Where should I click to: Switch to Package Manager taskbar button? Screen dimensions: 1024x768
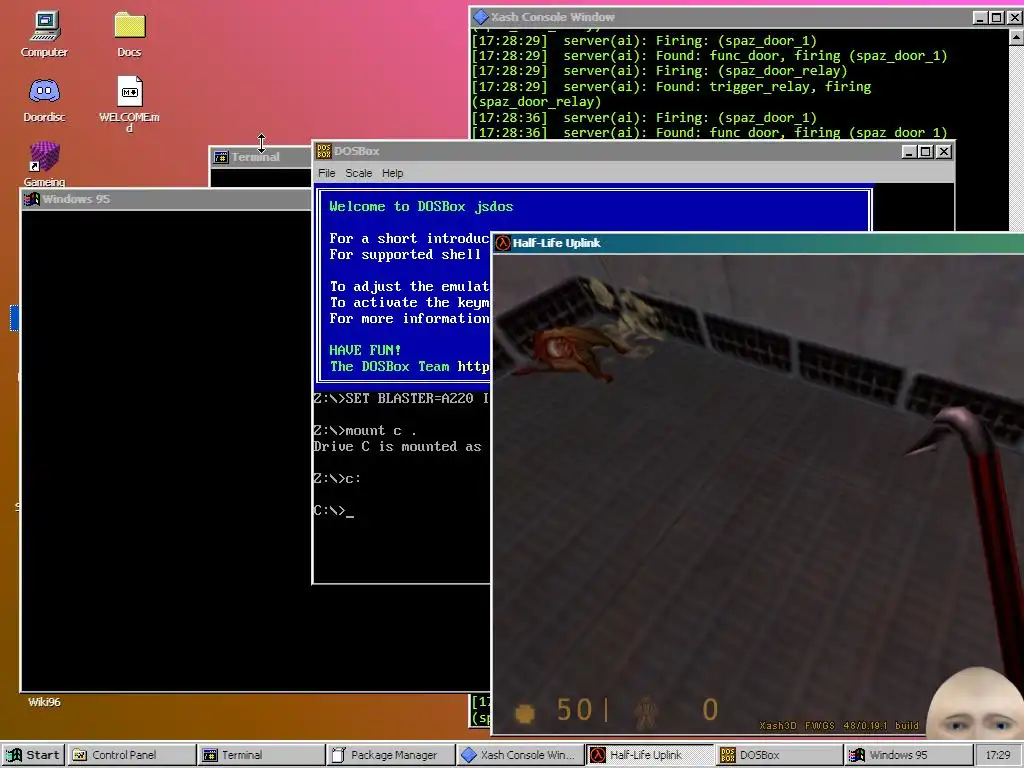click(x=391, y=755)
